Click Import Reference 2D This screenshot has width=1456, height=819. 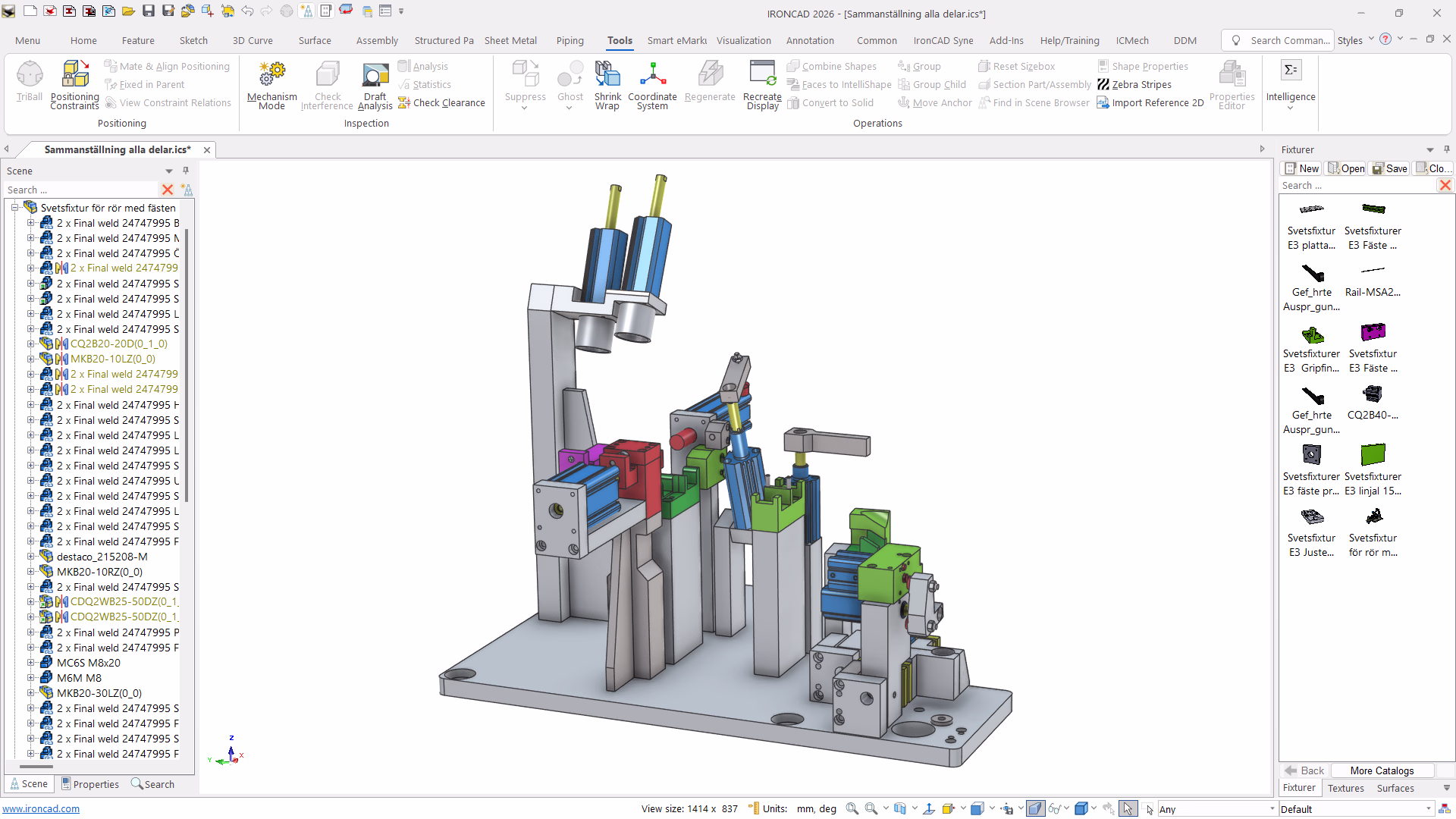[1150, 103]
